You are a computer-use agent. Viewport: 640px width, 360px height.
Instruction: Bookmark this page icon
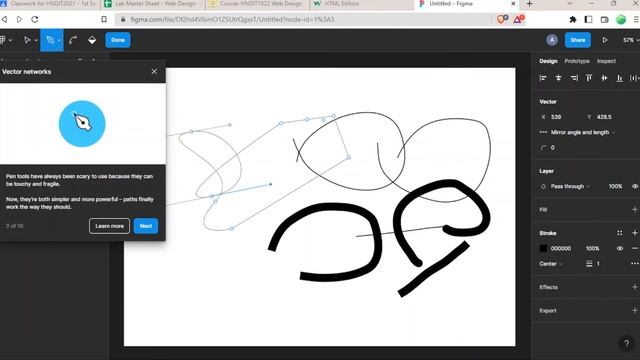[x=104, y=19]
